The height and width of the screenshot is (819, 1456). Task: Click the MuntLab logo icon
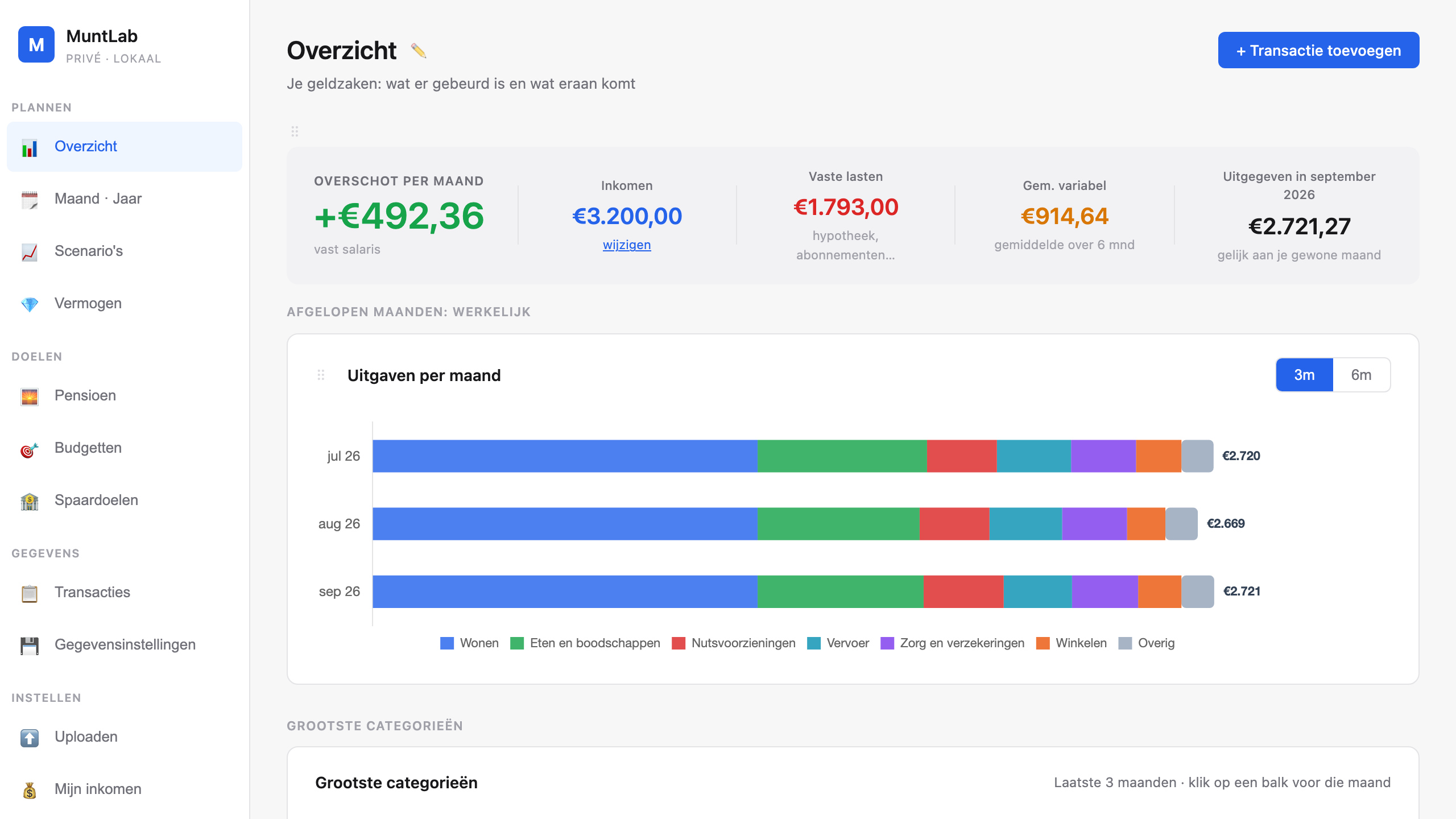tap(36, 44)
